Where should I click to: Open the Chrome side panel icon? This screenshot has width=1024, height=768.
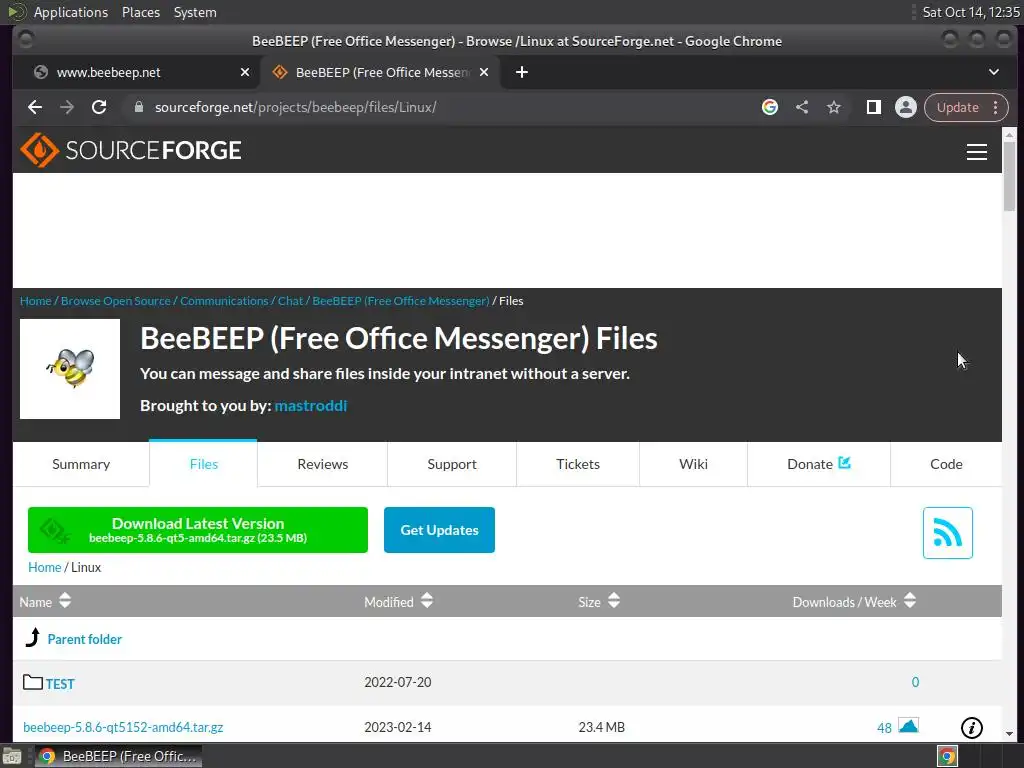874,107
